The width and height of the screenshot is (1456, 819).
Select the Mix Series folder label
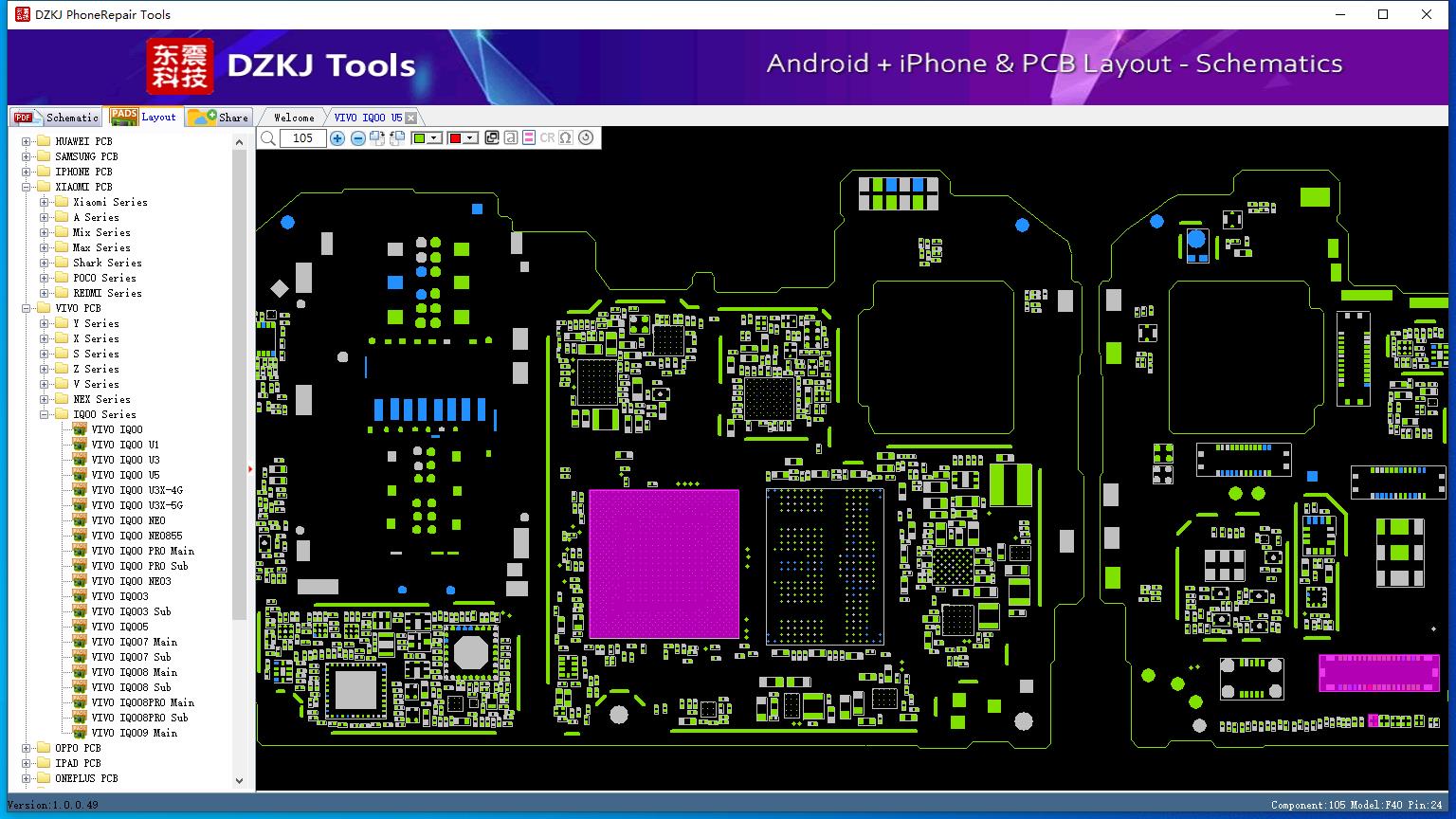point(102,232)
